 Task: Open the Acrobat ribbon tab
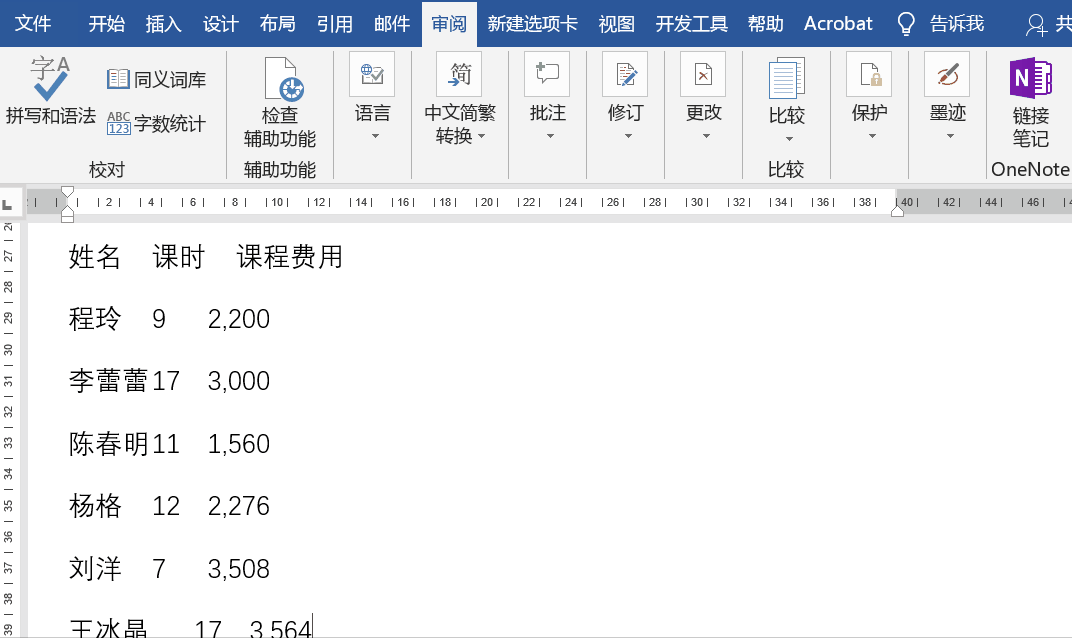[x=838, y=23]
